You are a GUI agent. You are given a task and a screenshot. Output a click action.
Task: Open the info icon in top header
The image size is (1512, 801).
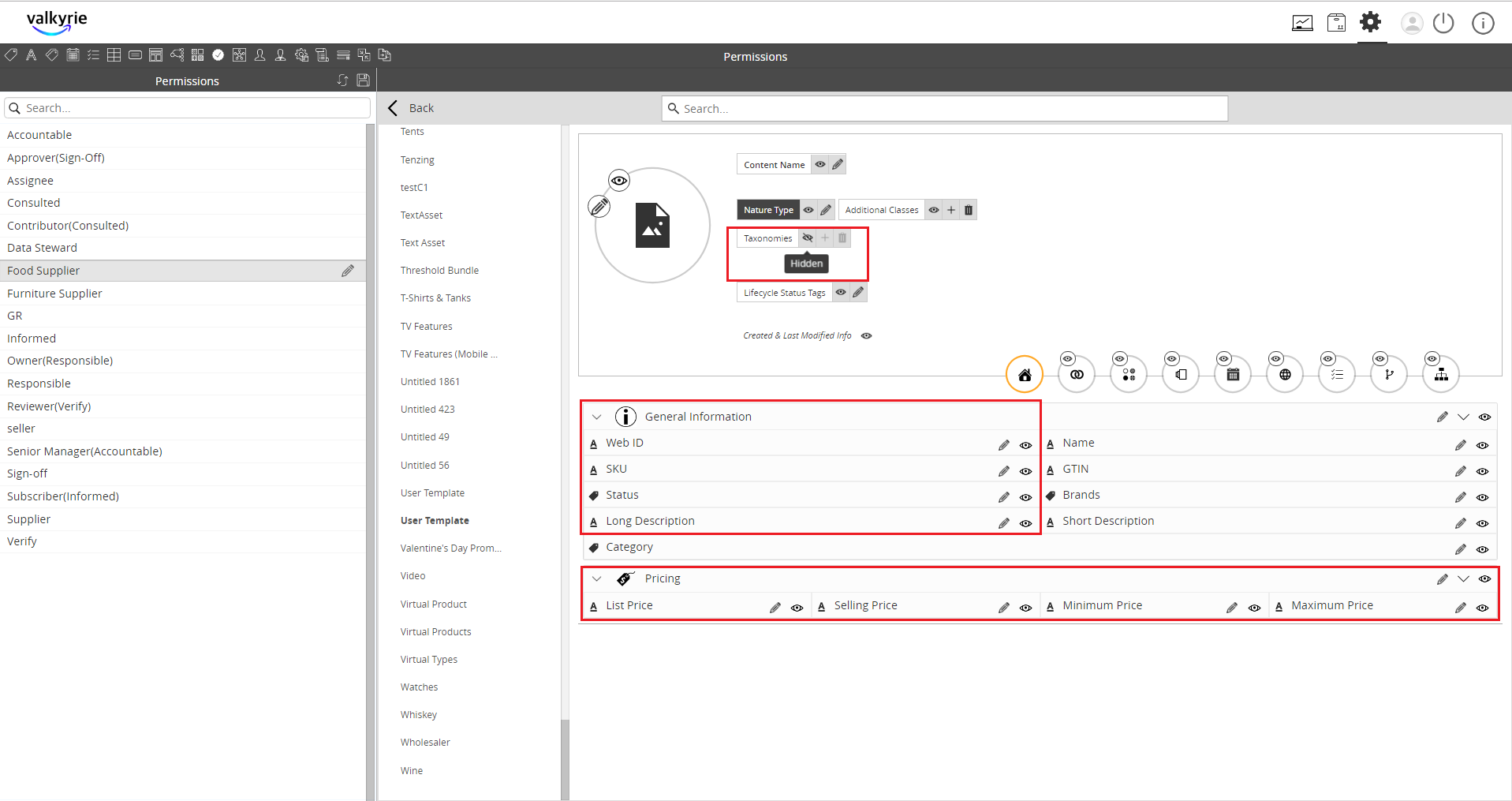point(1483,23)
